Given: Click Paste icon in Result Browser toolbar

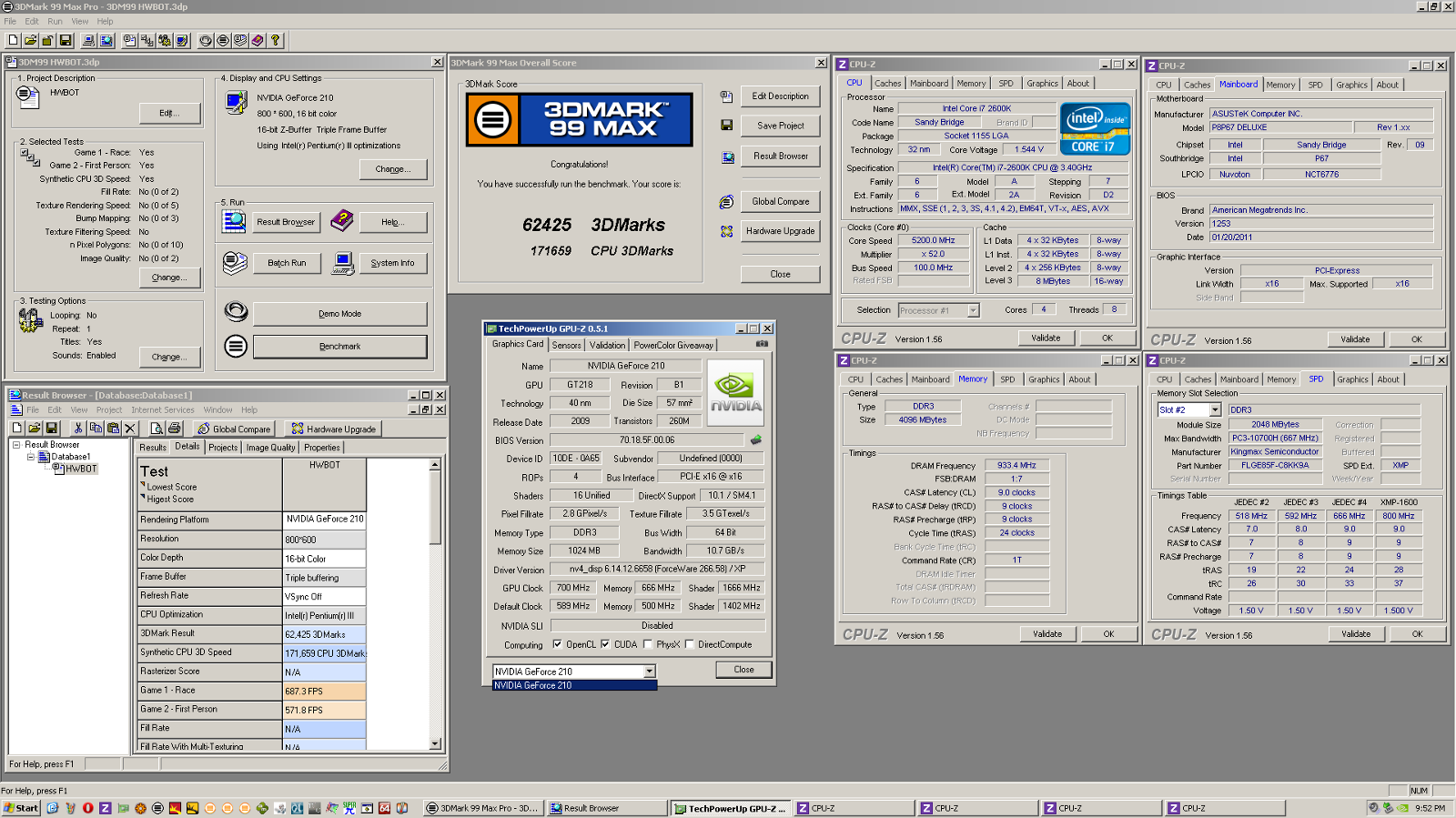Looking at the screenshot, I should click(113, 428).
